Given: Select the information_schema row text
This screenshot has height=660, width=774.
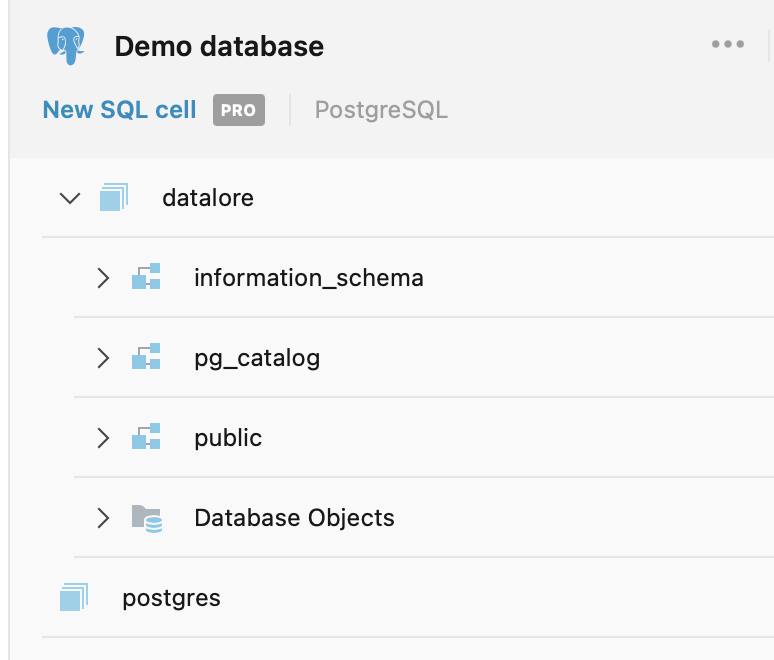Looking at the screenshot, I should (309, 278).
